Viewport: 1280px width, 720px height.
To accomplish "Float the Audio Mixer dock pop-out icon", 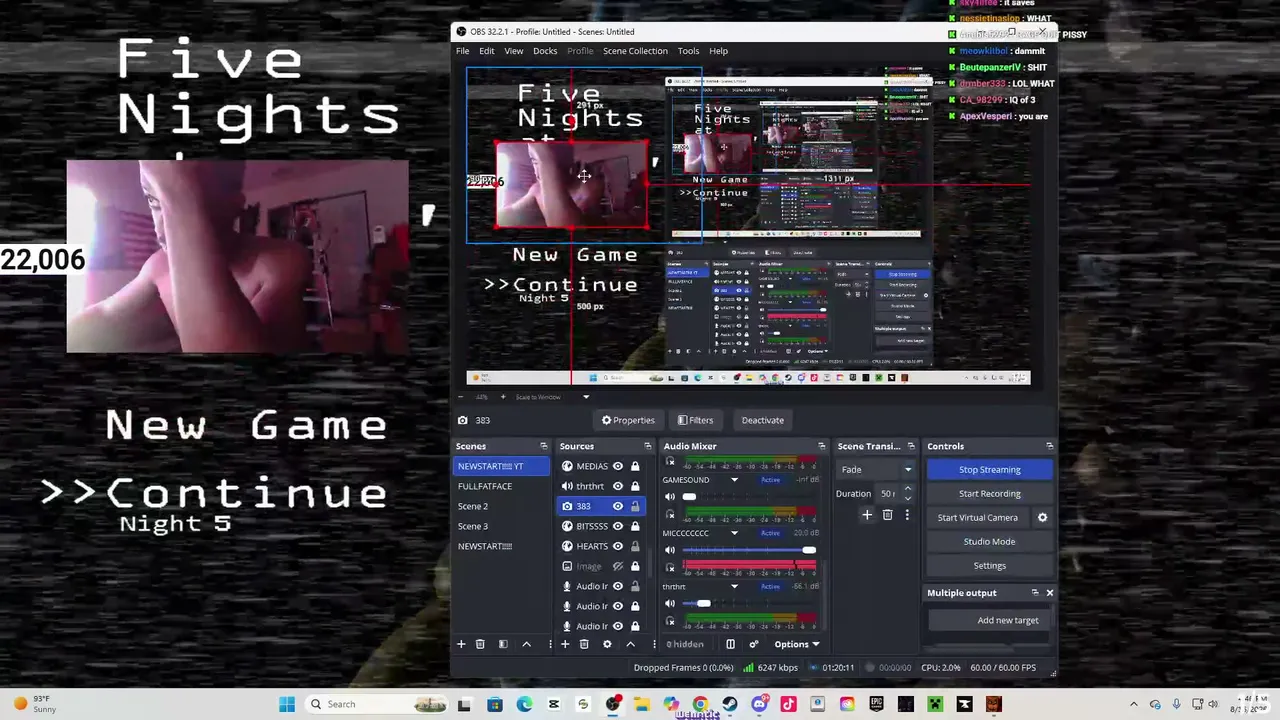I will (x=822, y=446).
